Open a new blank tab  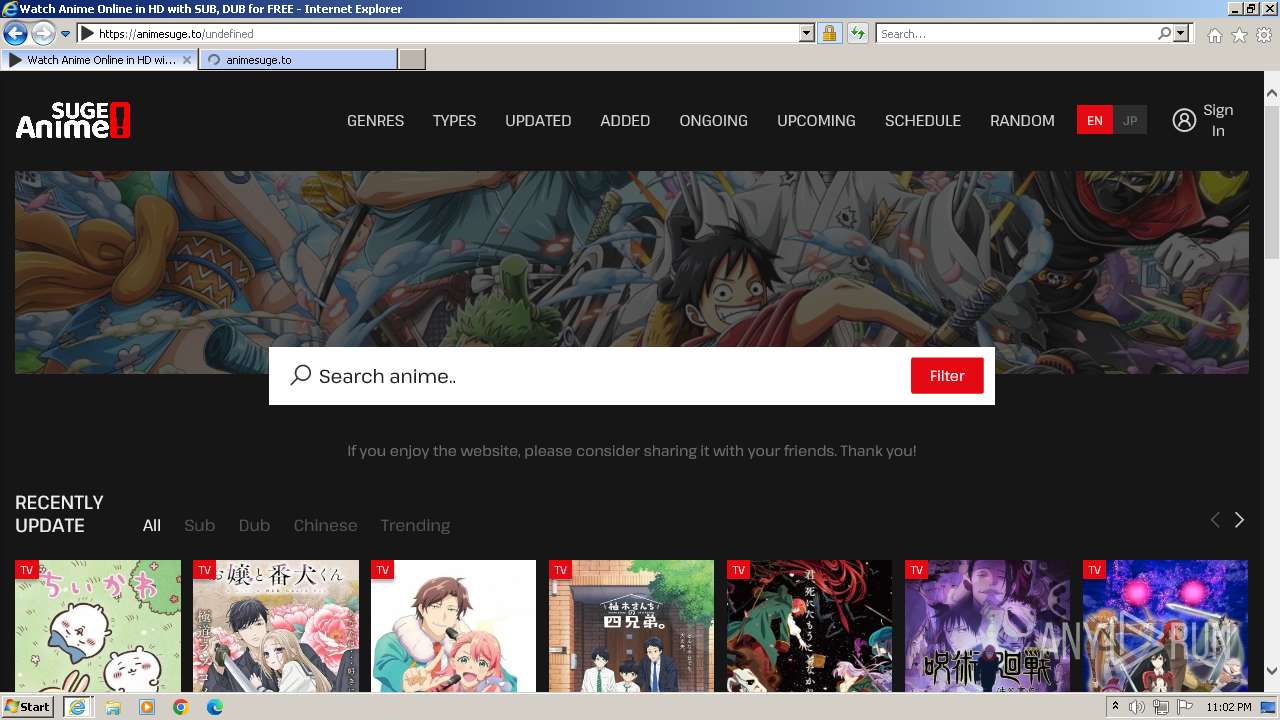(x=412, y=60)
